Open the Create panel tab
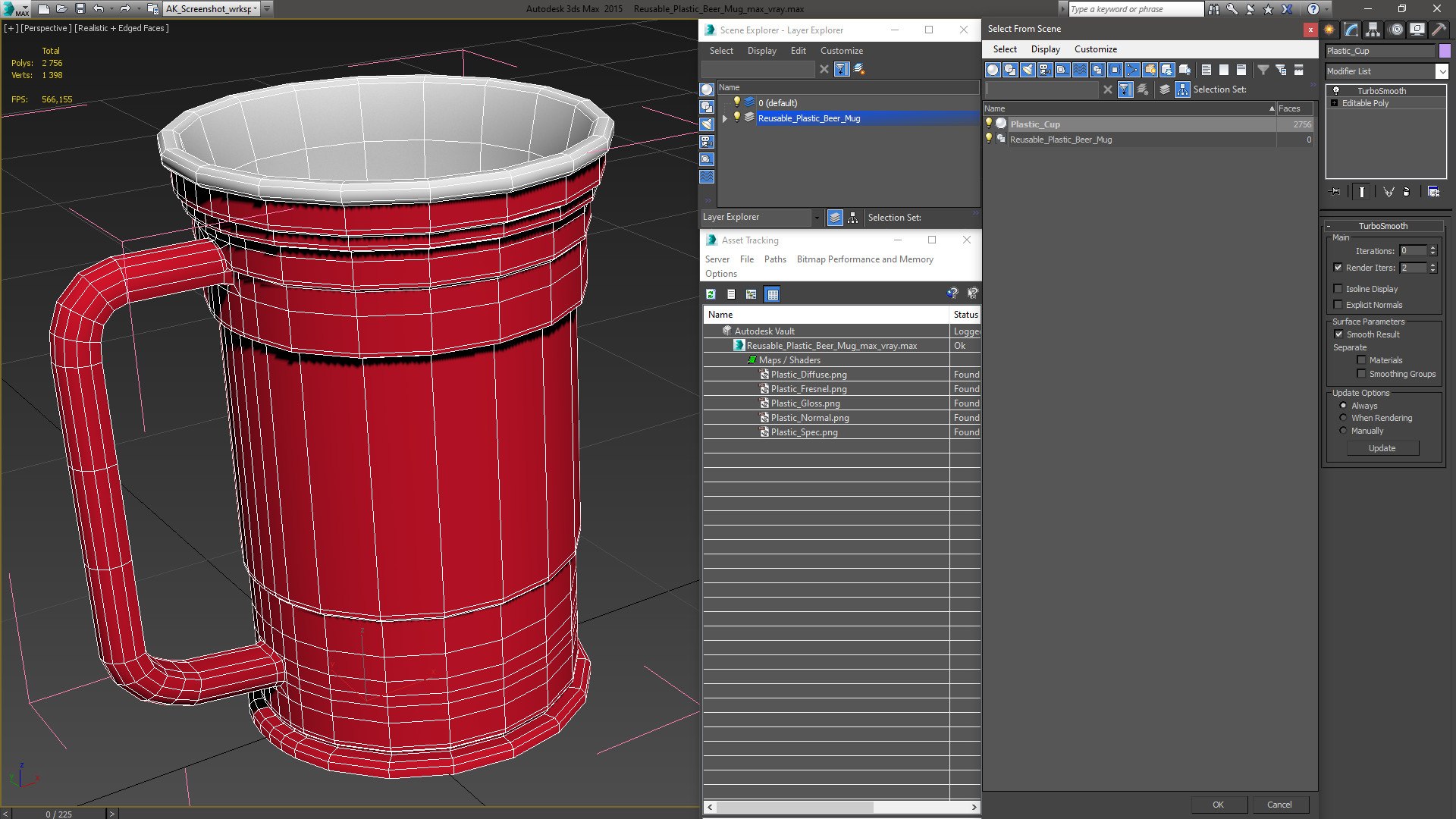1456x819 pixels. (1329, 30)
